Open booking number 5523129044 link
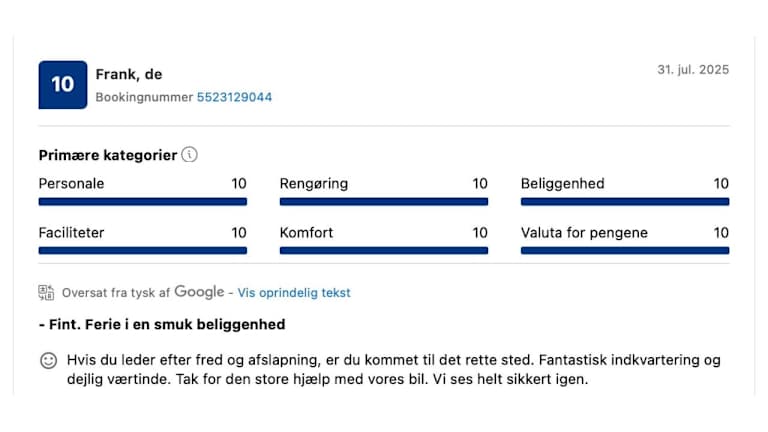 click(234, 97)
